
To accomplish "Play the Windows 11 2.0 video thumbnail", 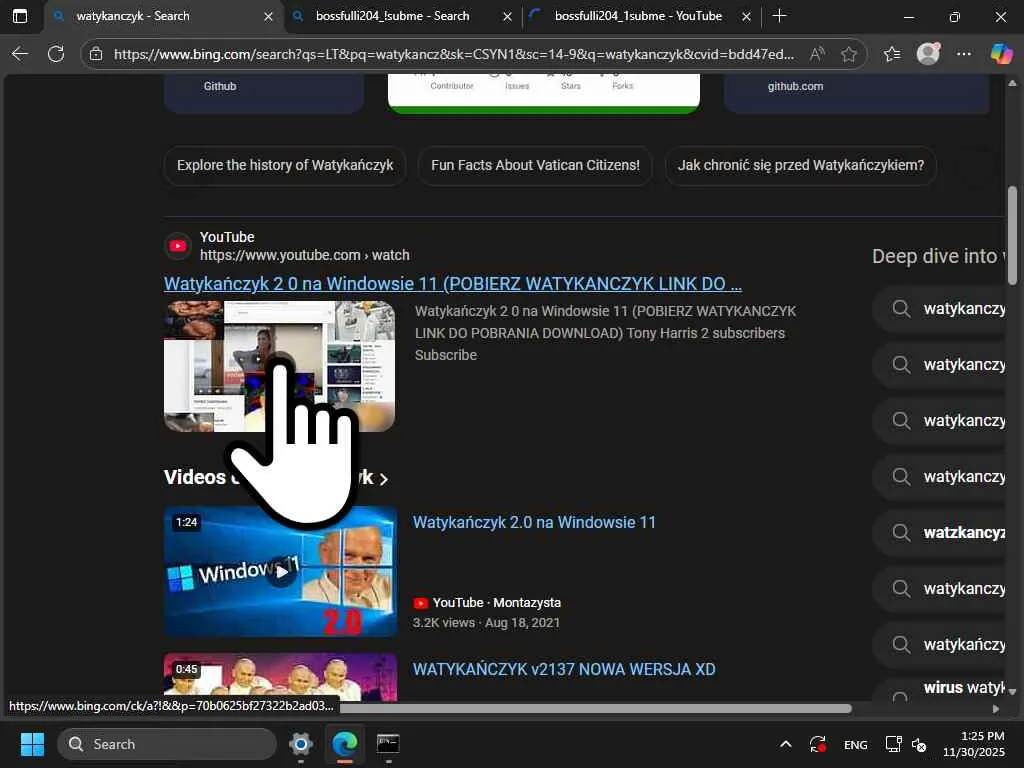I will (x=280, y=571).
